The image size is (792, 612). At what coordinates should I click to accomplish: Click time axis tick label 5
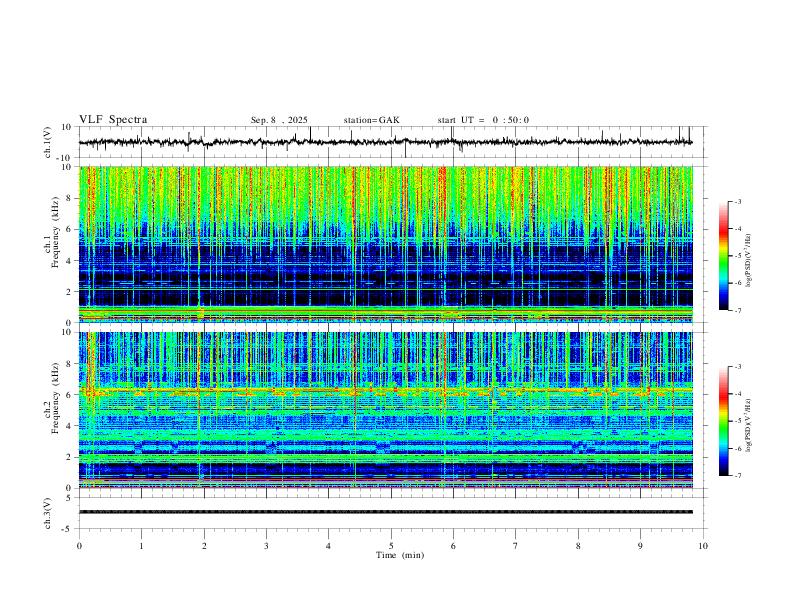391,546
